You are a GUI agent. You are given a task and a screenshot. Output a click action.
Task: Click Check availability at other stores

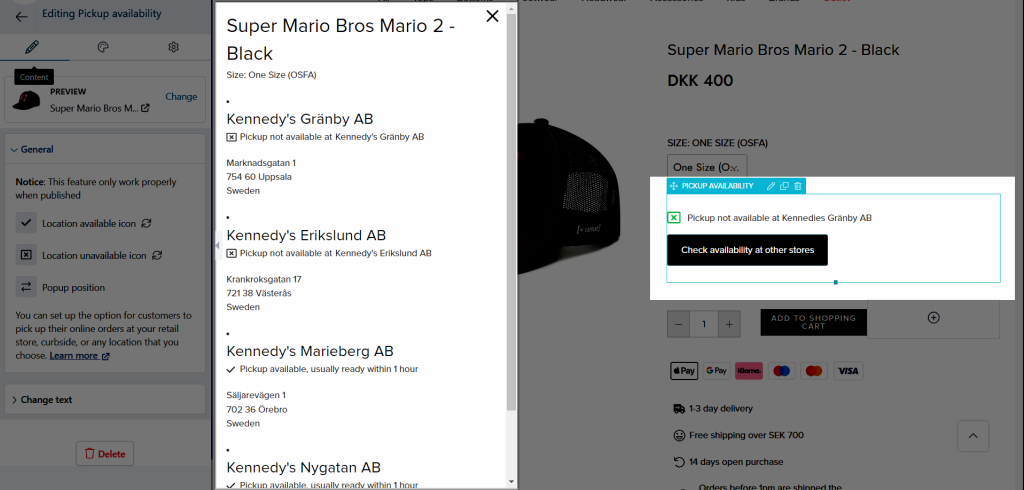click(747, 250)
